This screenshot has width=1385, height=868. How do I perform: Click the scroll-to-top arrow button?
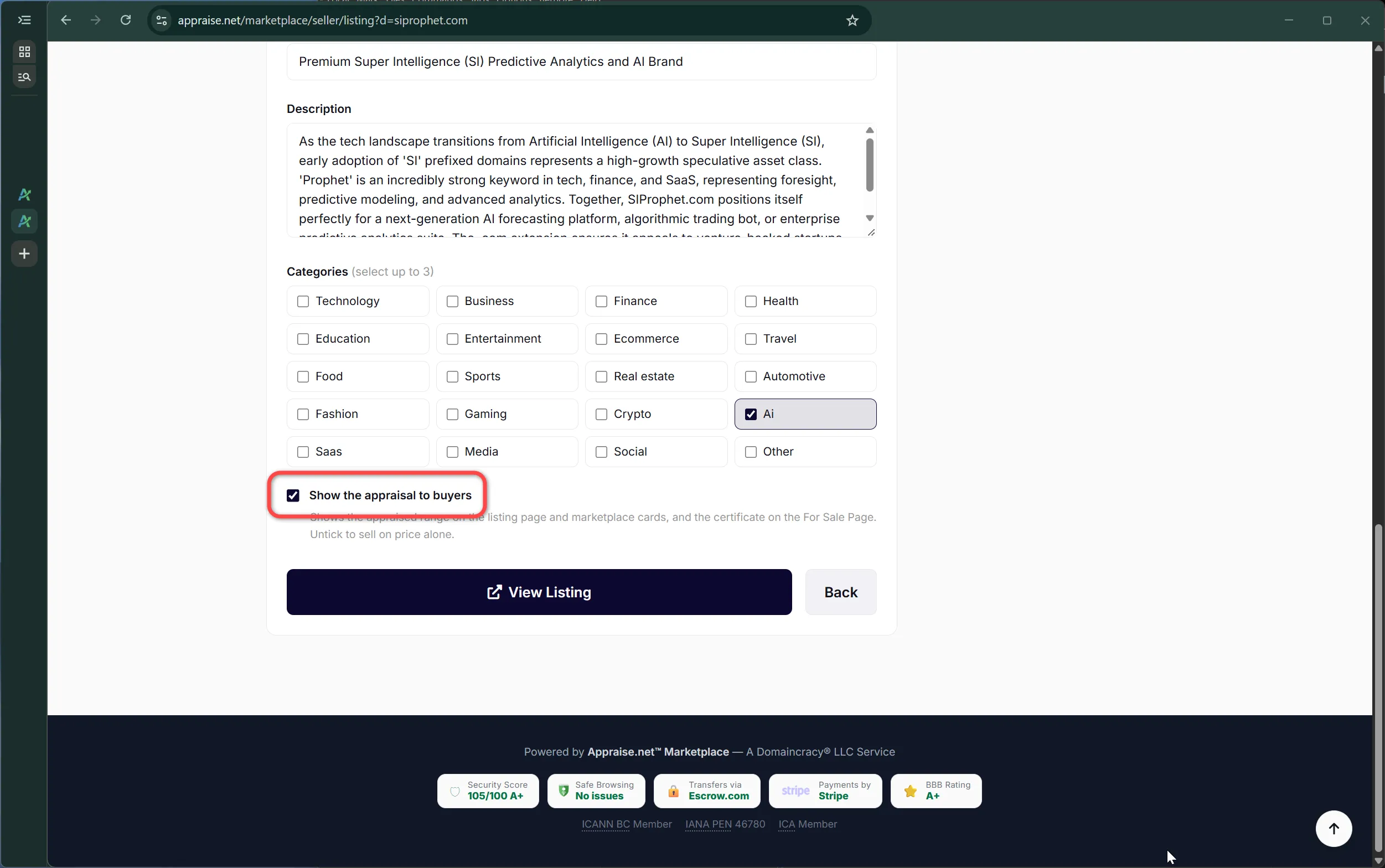(1334, 828)
